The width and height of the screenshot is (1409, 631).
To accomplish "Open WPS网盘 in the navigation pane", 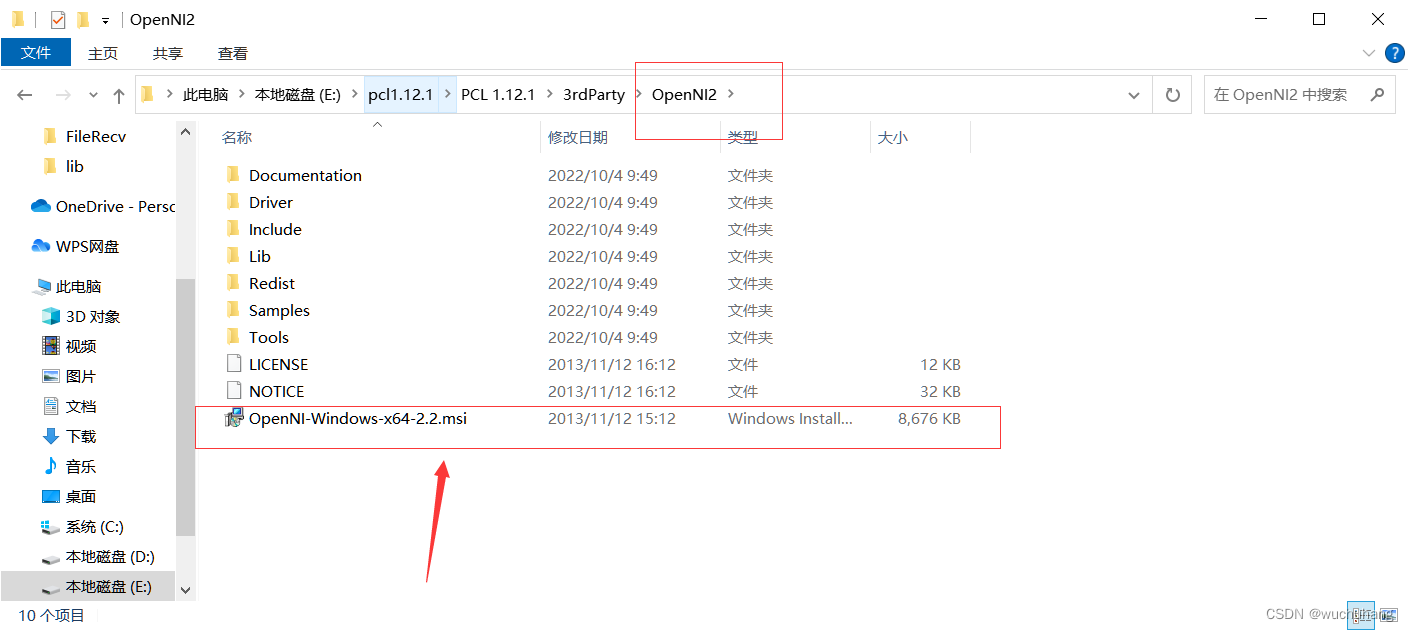I will pyautogui.click(x=87, y=246).
